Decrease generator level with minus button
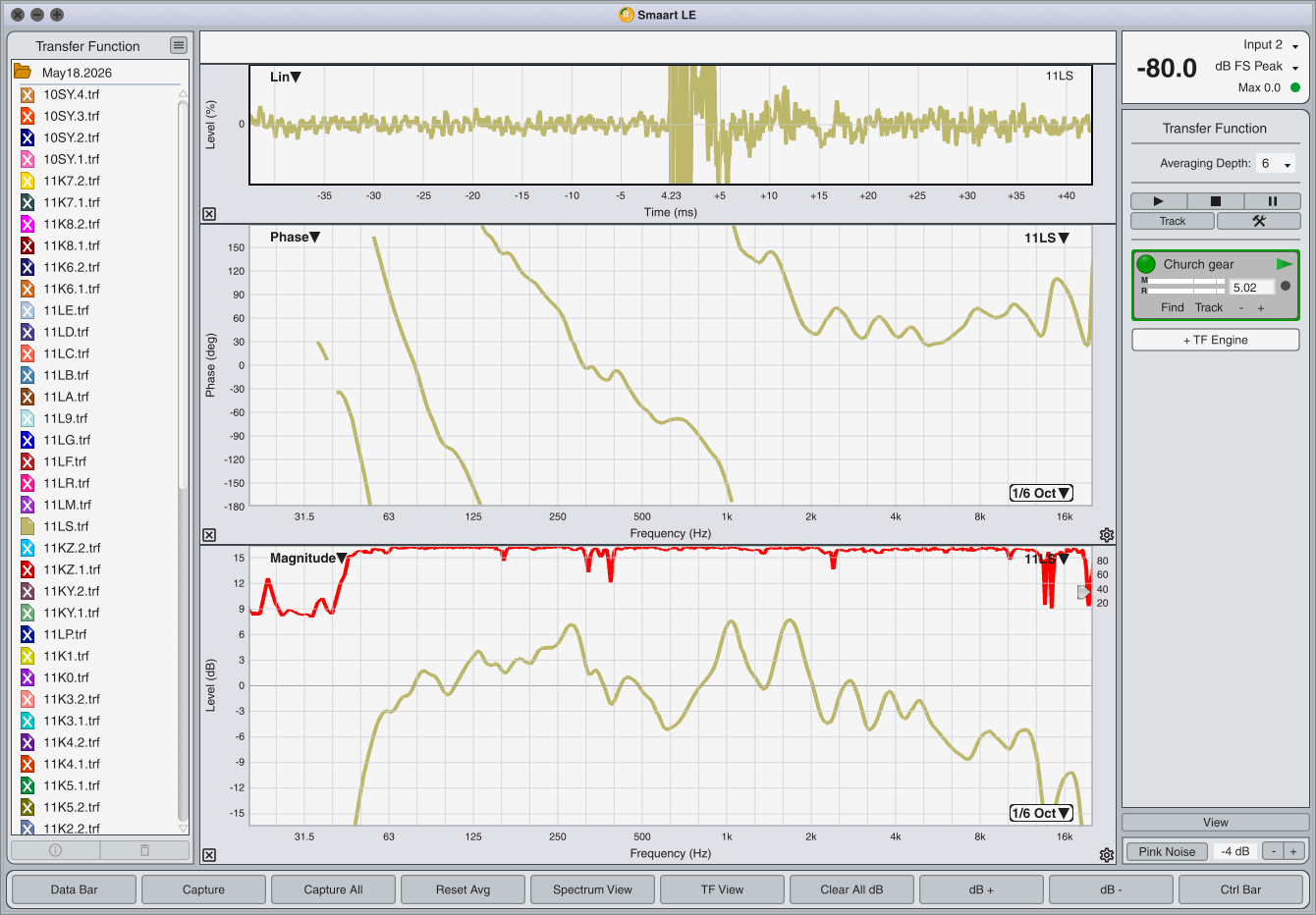This screenshot has width=1316, height=915. pyautogui.click(x=1273, y=851)
